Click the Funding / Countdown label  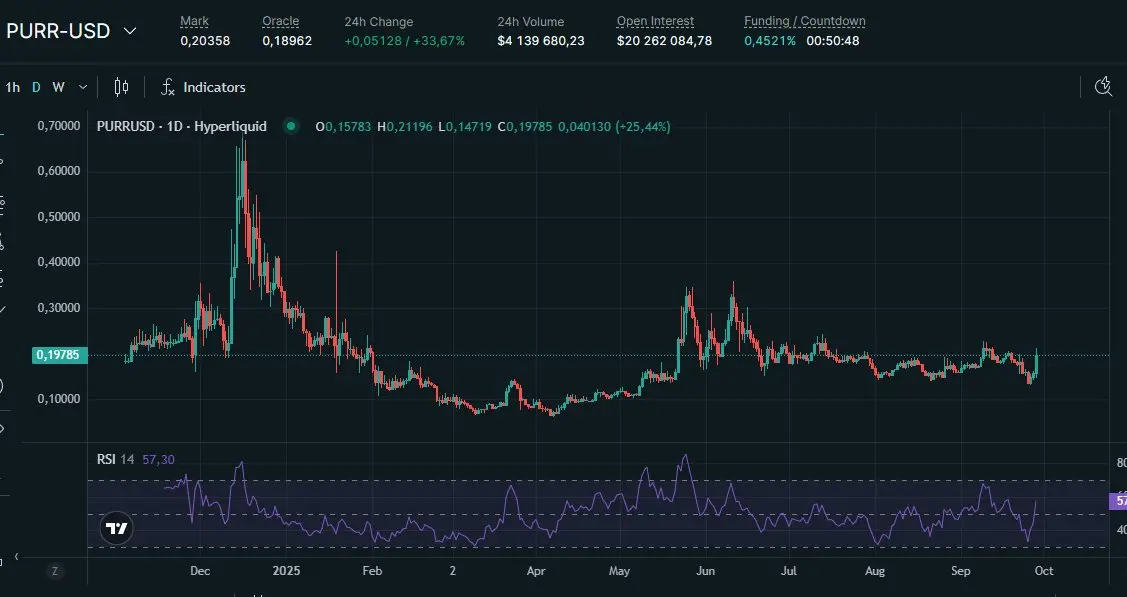coord(804,22)
